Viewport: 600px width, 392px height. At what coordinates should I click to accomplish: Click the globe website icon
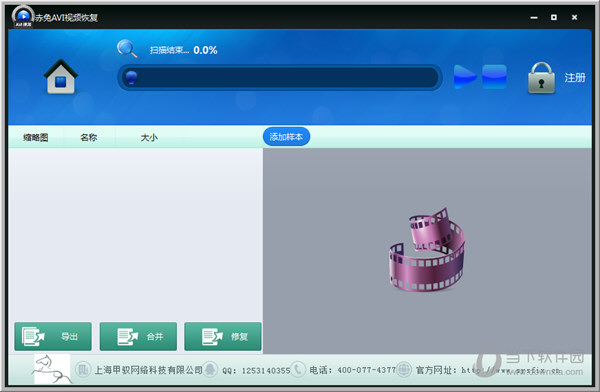pos(404,369)
